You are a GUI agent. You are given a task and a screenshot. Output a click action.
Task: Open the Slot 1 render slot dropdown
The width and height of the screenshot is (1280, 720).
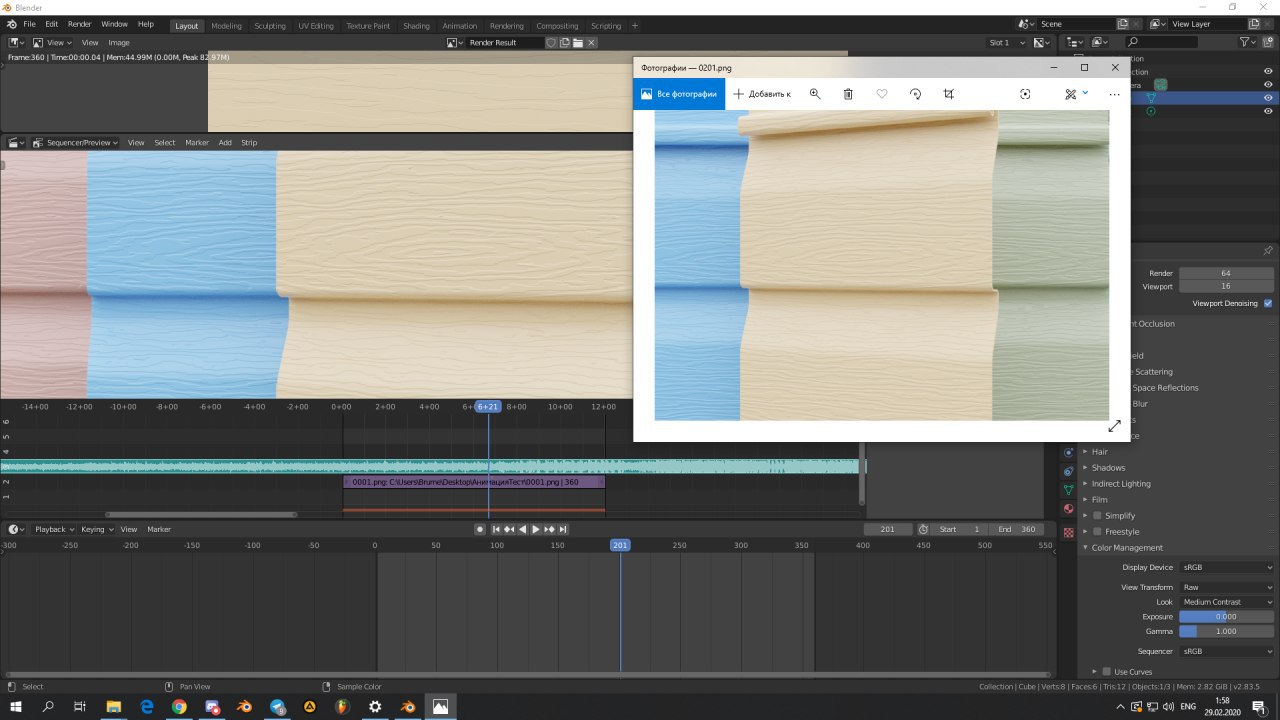[x=1007, y=43]
